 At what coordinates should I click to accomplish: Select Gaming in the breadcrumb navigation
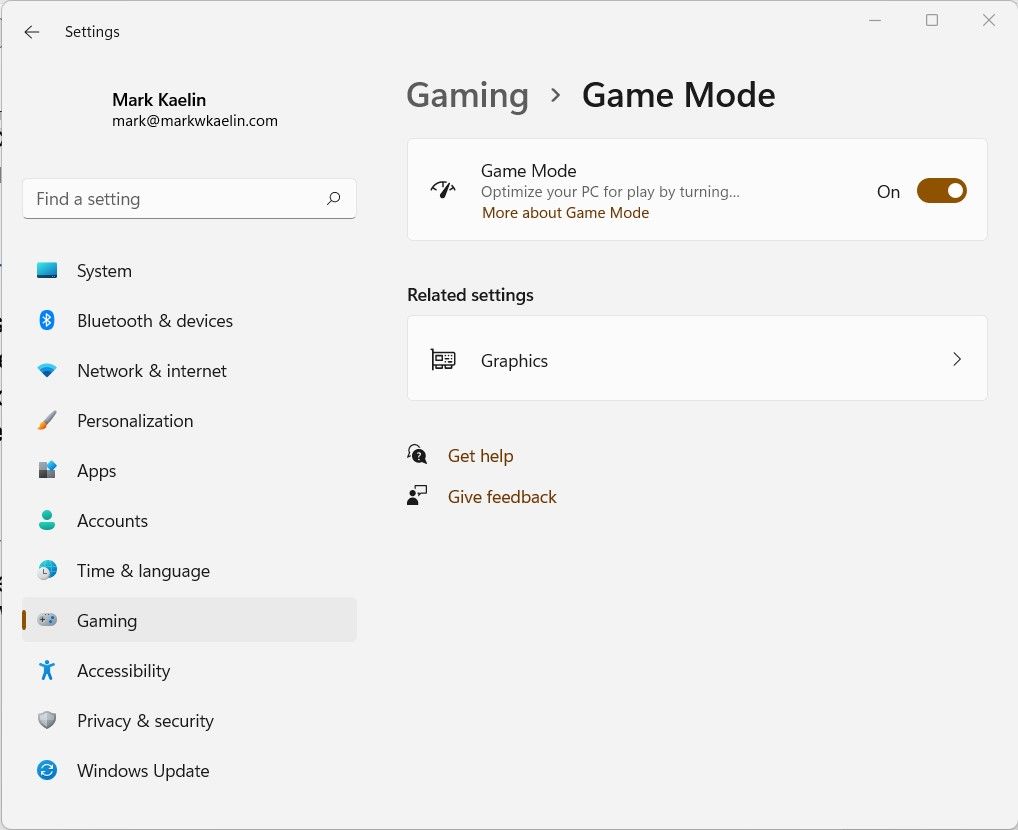coord(467,95)
